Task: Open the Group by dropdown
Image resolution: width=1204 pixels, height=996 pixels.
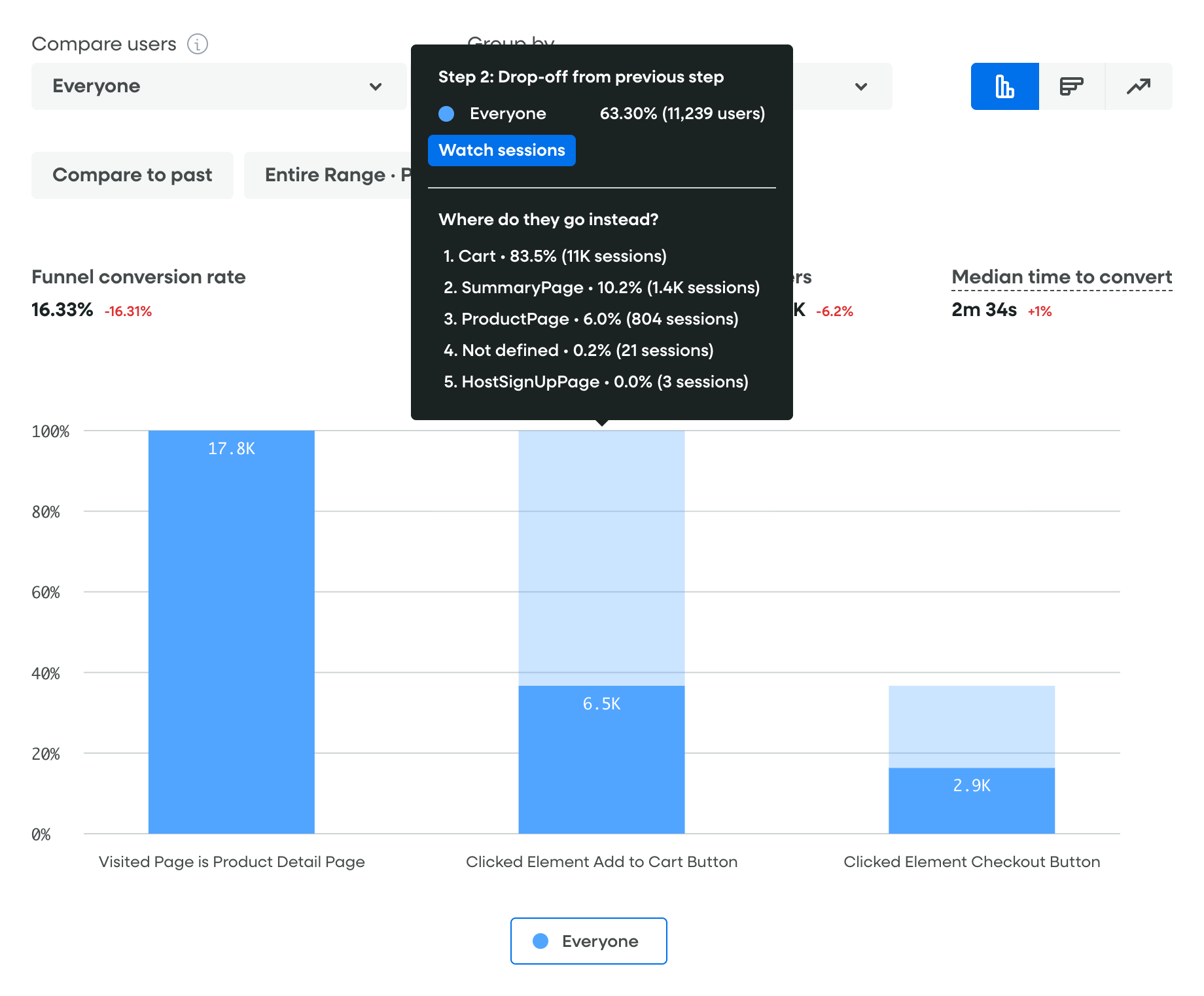Action: [862, 86]
